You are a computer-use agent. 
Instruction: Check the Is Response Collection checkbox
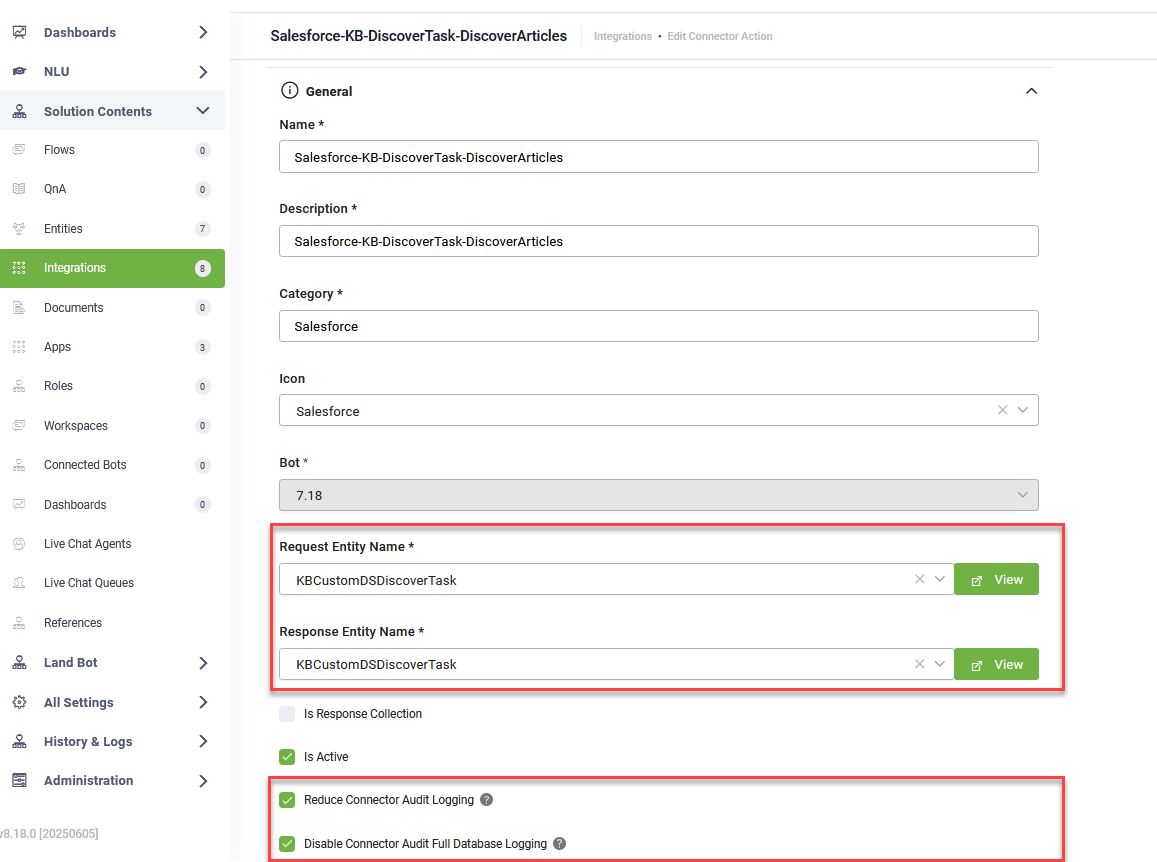pos(287,714)
